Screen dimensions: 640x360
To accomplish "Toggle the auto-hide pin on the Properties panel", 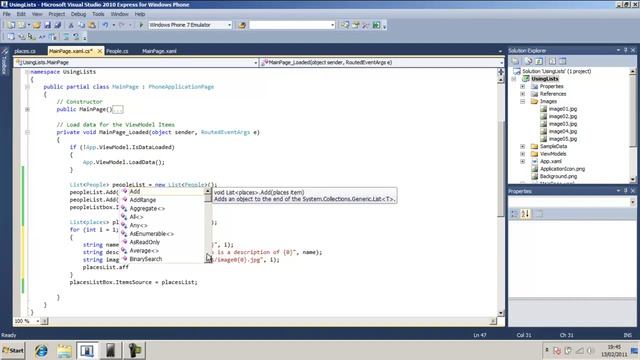I will pos(626,191).
